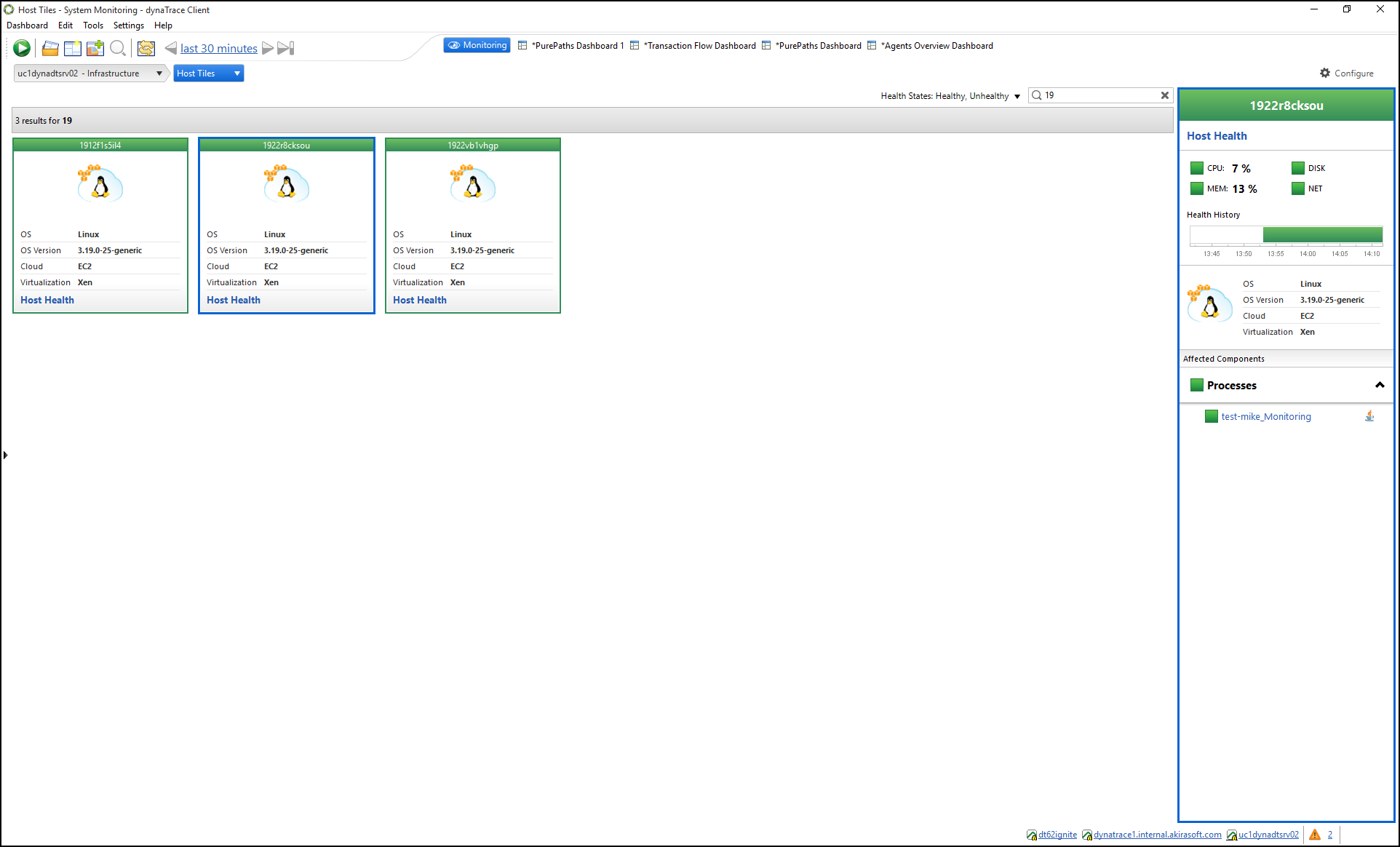Click the green start/play toolbar icon

(x=22, y=48)
